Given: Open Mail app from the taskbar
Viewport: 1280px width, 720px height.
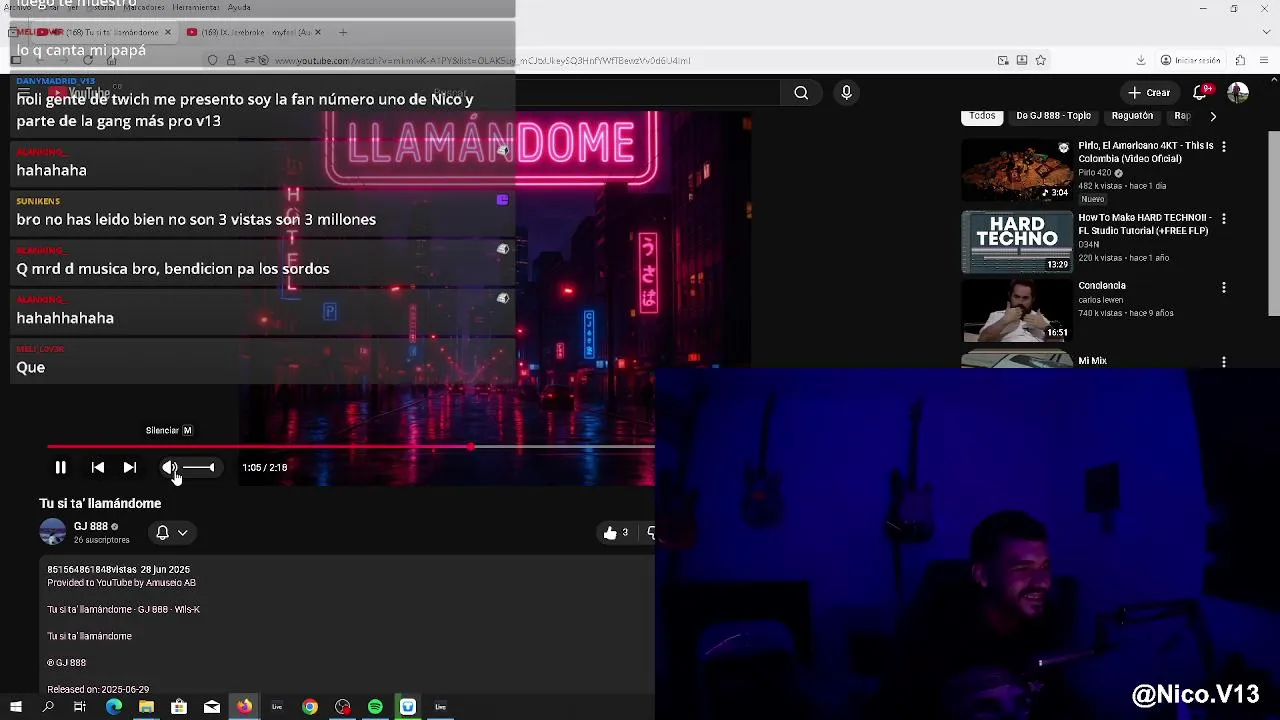Looking at the screenshot, I should (212, 707).
